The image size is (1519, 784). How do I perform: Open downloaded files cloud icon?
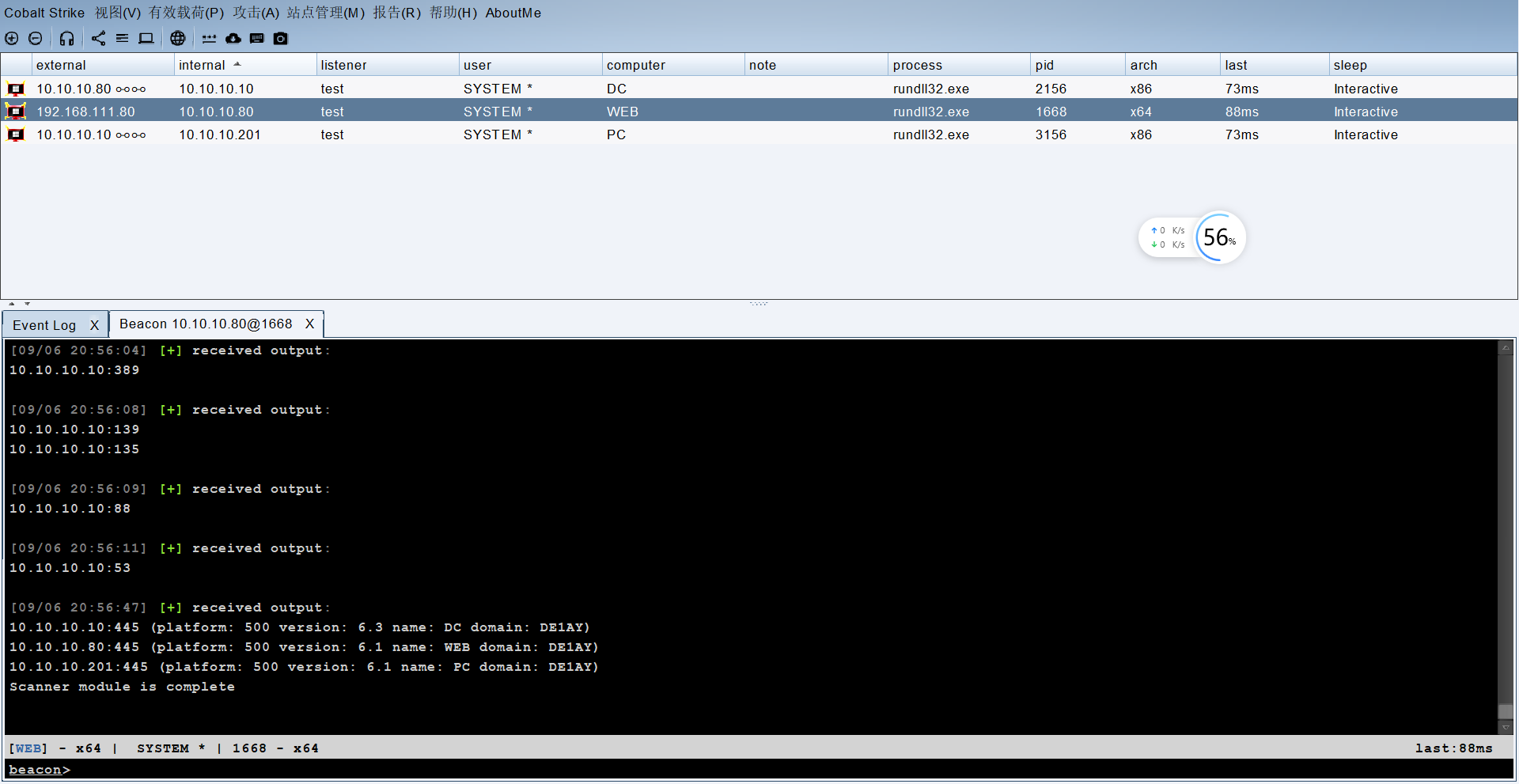coord(233,38)
